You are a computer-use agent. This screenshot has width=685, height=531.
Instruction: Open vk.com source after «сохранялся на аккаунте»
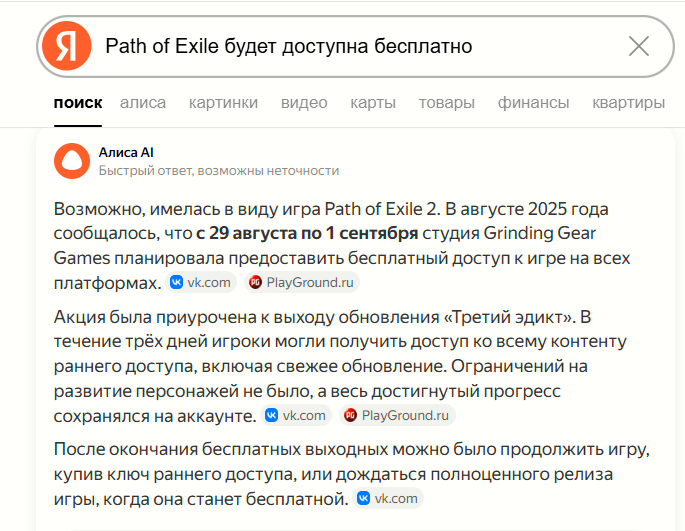(x=296, y=415)
